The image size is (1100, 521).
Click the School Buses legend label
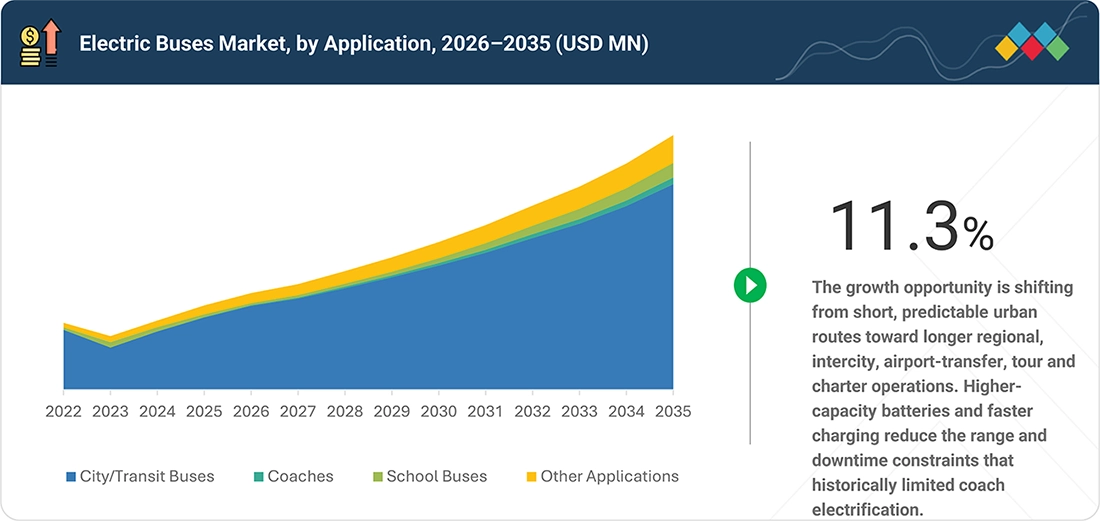[437, 477]
